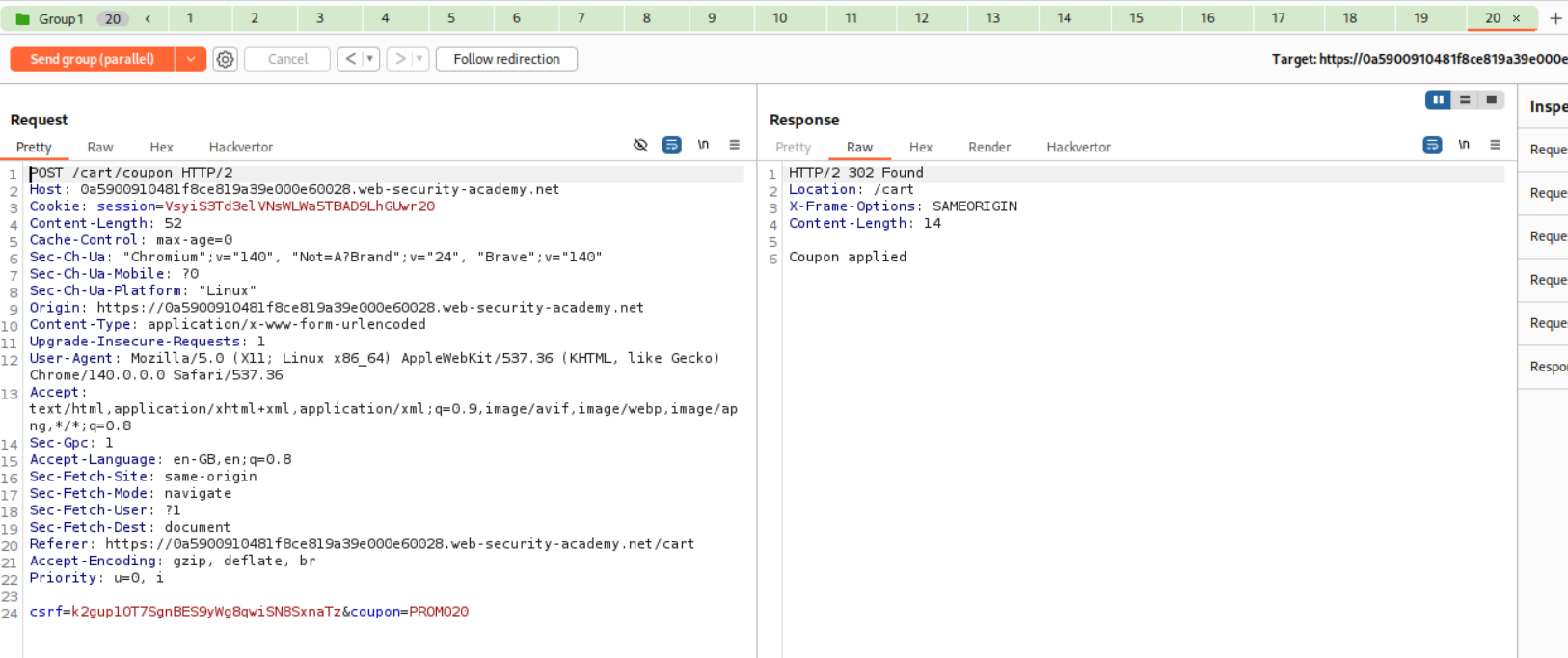Switch to combined tabbed layout view

[1491, 99]
